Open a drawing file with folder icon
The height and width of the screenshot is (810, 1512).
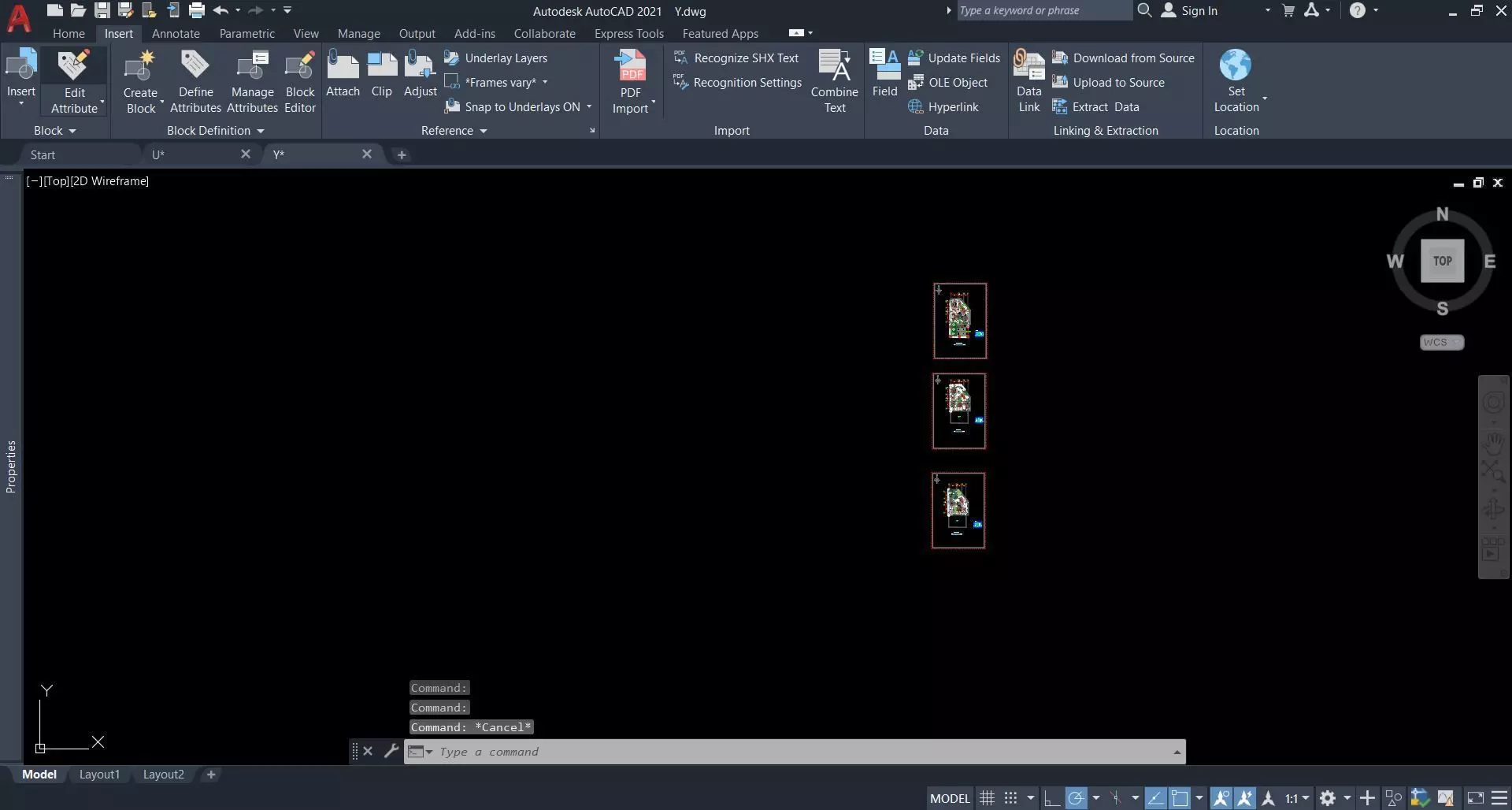tap(78, 10)
